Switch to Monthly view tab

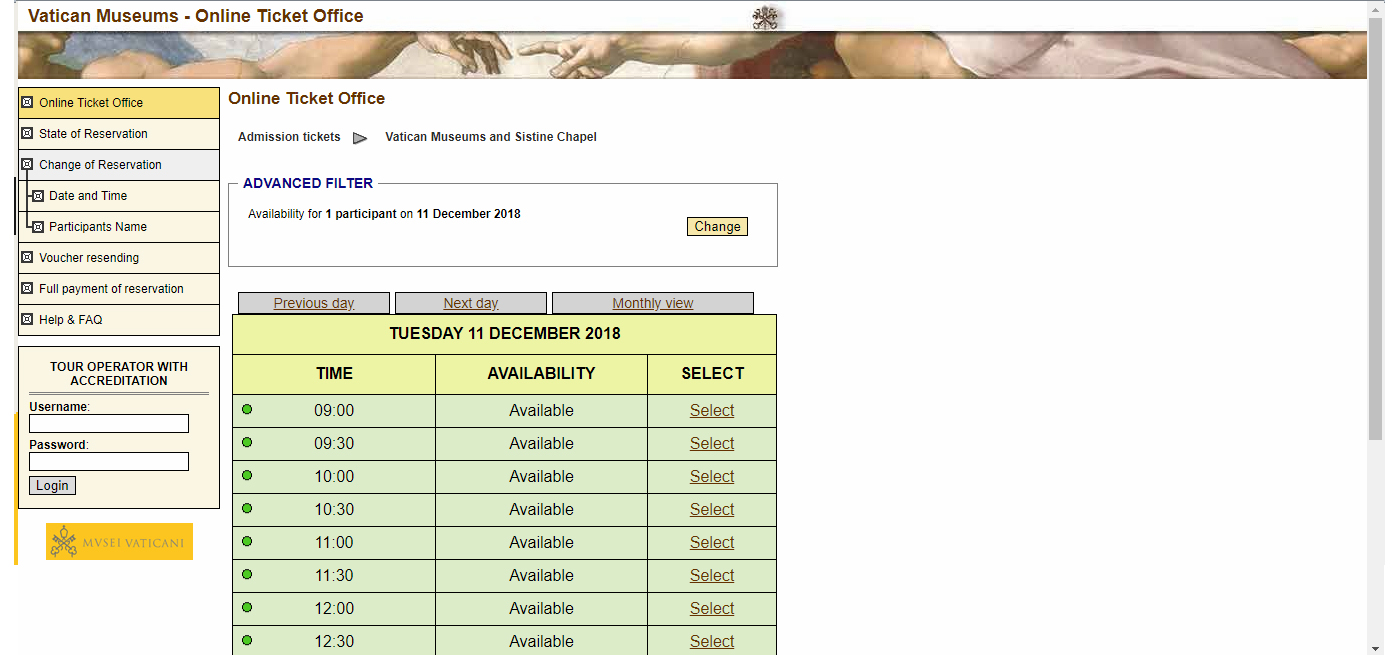click(x=653, y=303)
